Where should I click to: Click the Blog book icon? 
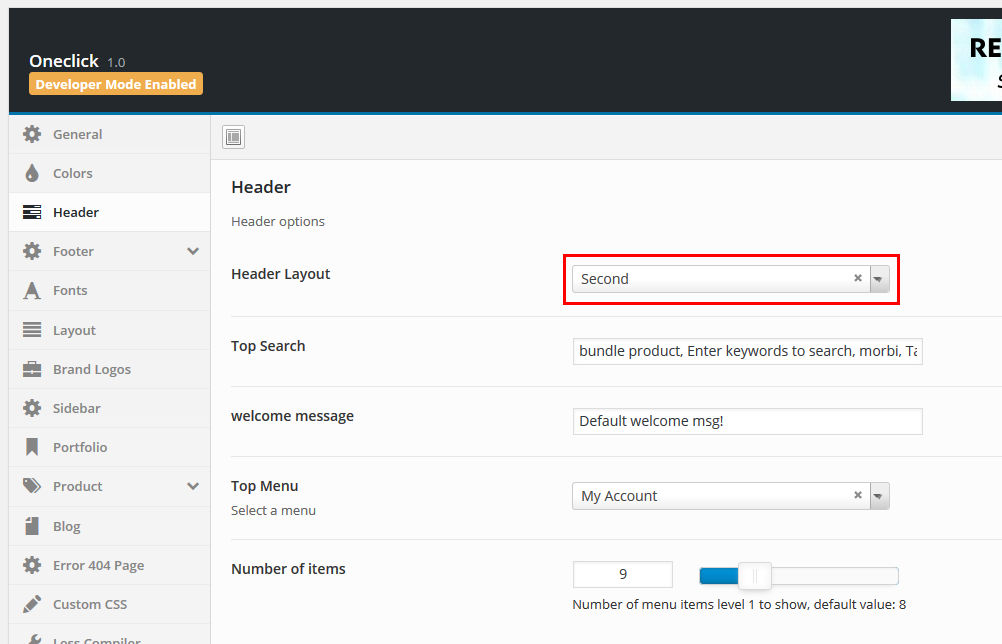click(x=32, y=526)
